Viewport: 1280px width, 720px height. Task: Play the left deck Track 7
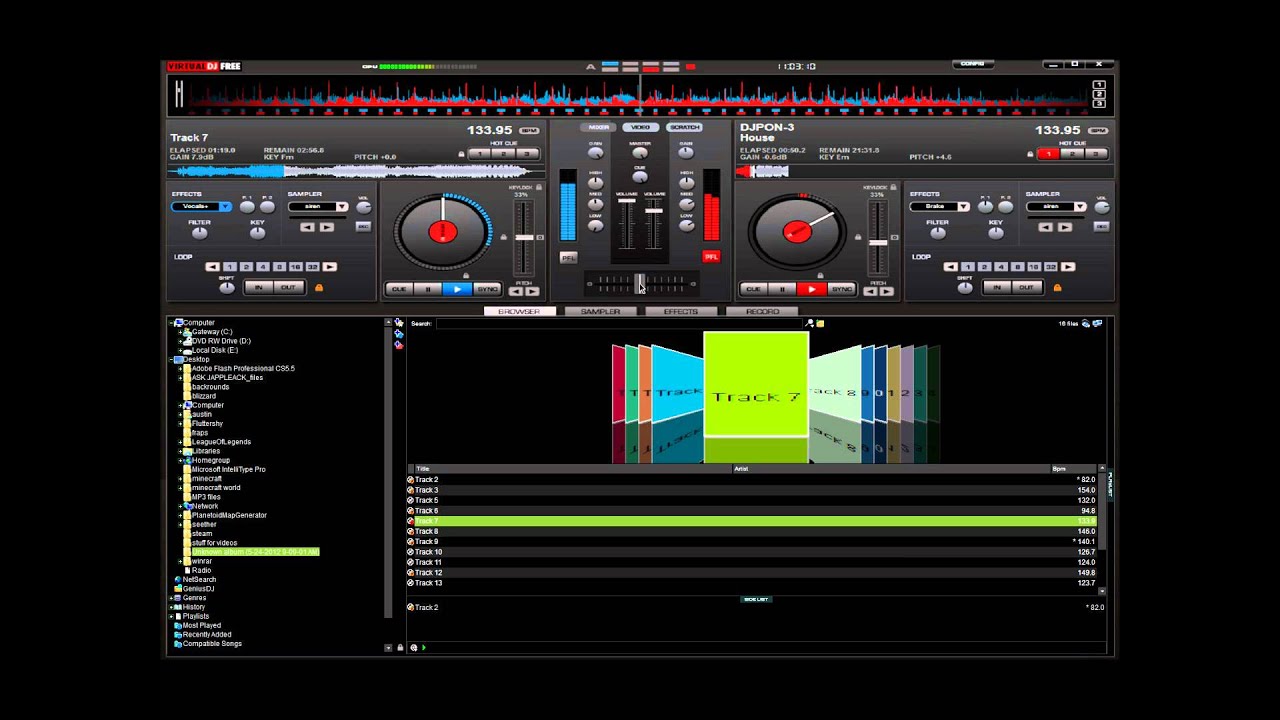(457, 289)
